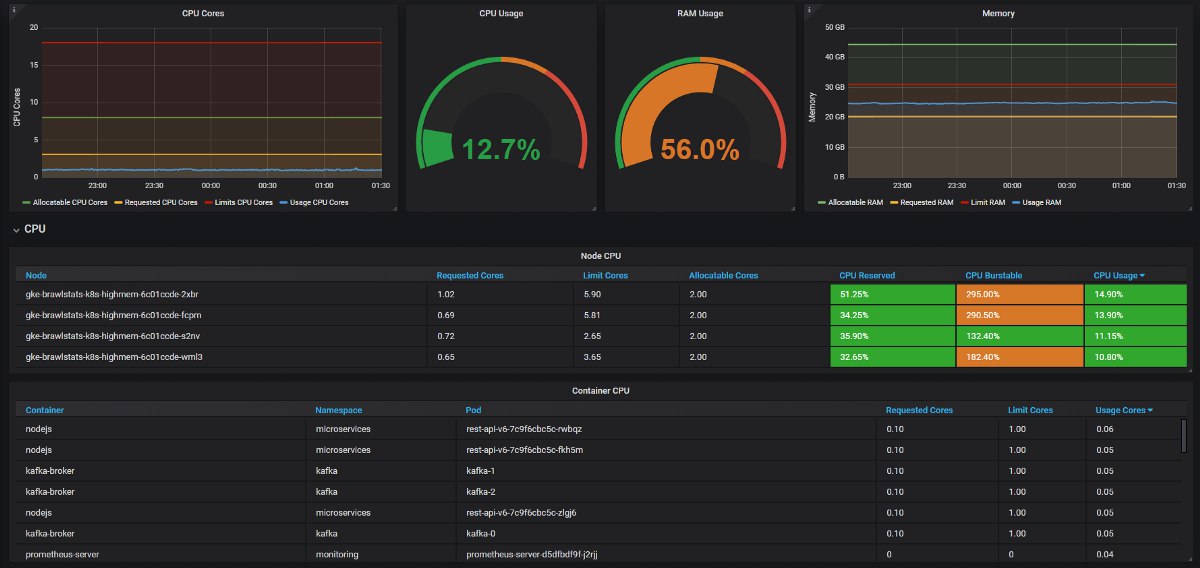Sort Container CPU table by Namespace header

click(x=338, y=410)
